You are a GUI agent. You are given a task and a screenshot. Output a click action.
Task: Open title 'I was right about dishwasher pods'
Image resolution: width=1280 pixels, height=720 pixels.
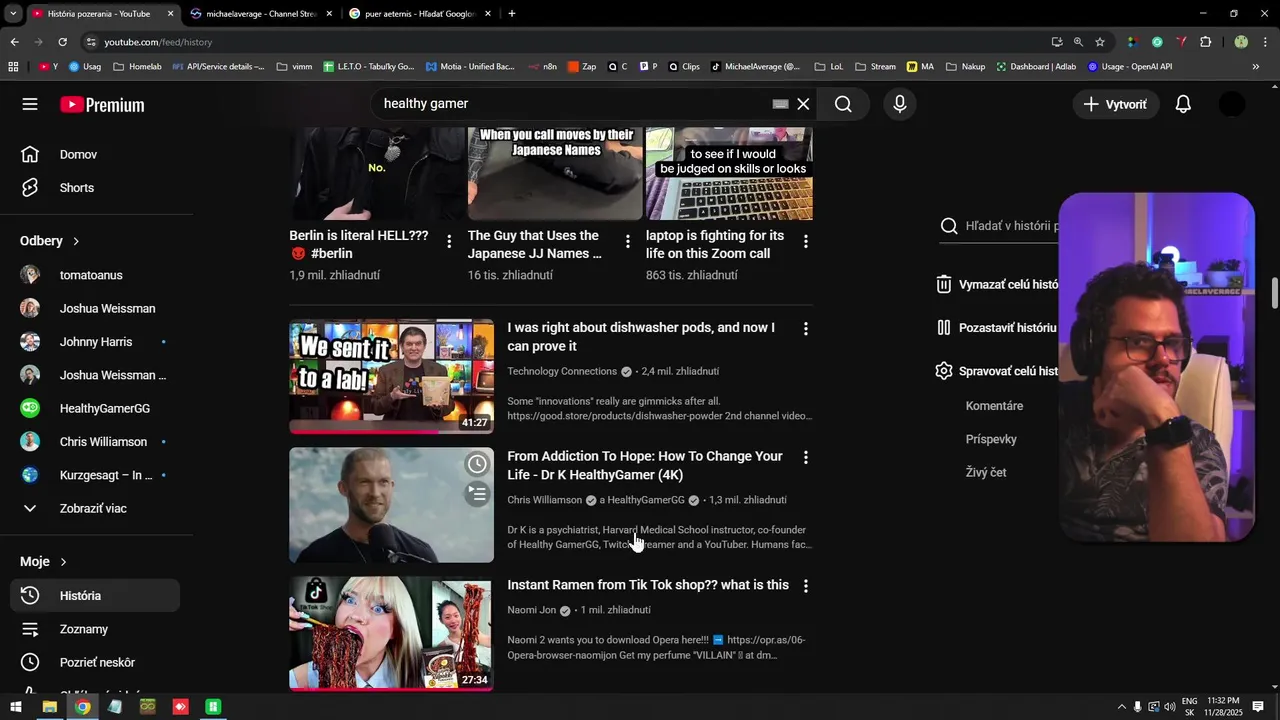[x=641, y=337]
